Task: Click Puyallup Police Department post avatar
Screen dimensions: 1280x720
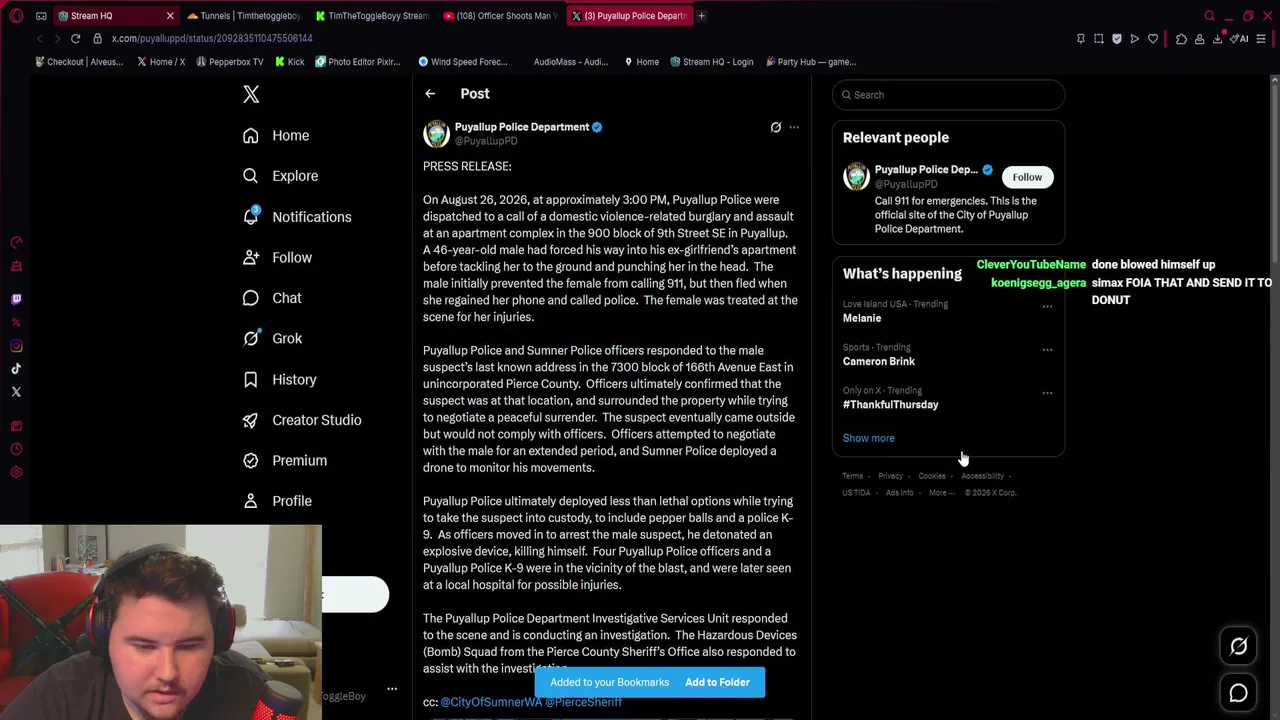Action: click(436, 134)
